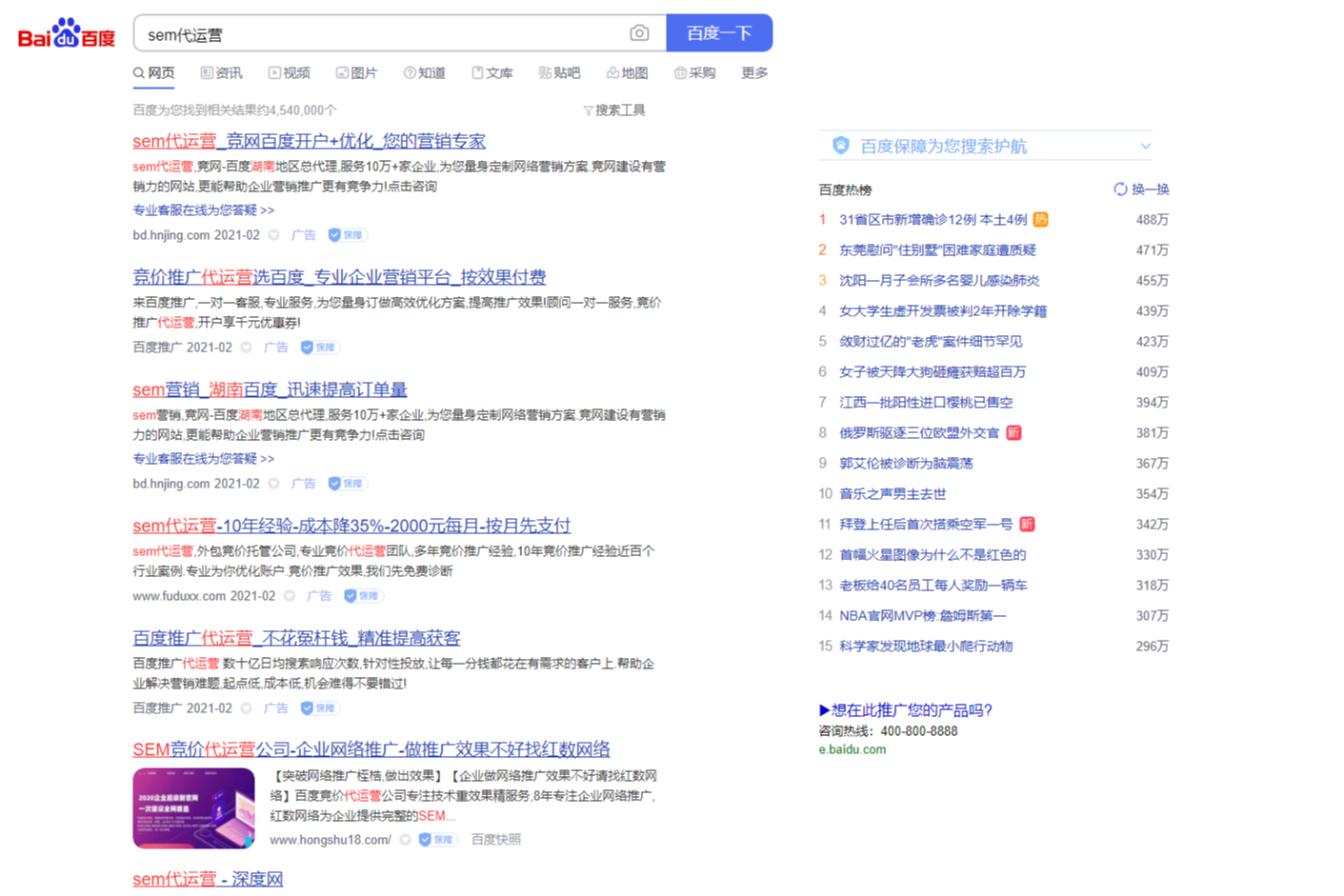1344x896 pixels.
Task: Open hot topic 江西一批阳性进口樱桃已售空
Action: pos(926,403)
